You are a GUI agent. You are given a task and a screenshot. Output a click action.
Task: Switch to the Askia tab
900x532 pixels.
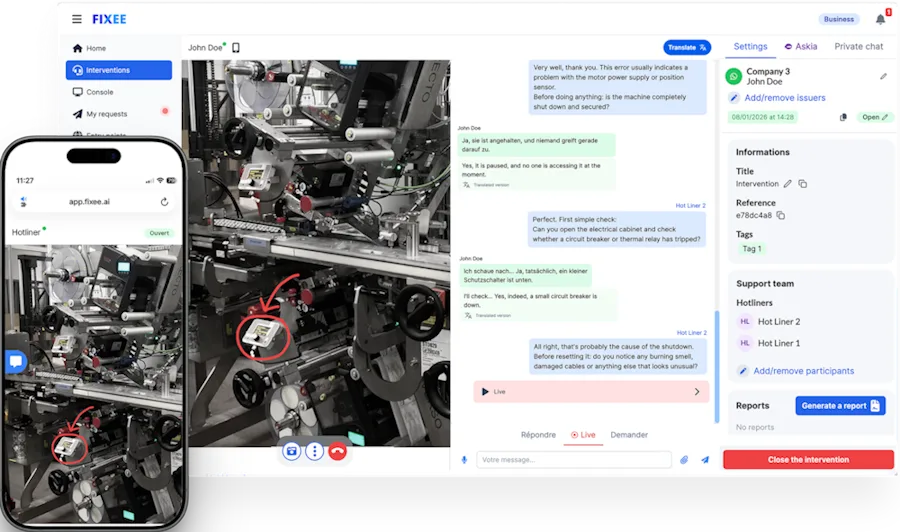pos(801,46)
